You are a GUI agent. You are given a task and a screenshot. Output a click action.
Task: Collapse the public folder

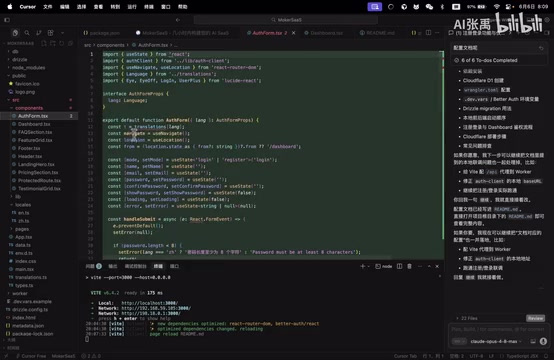coord(19,76)
